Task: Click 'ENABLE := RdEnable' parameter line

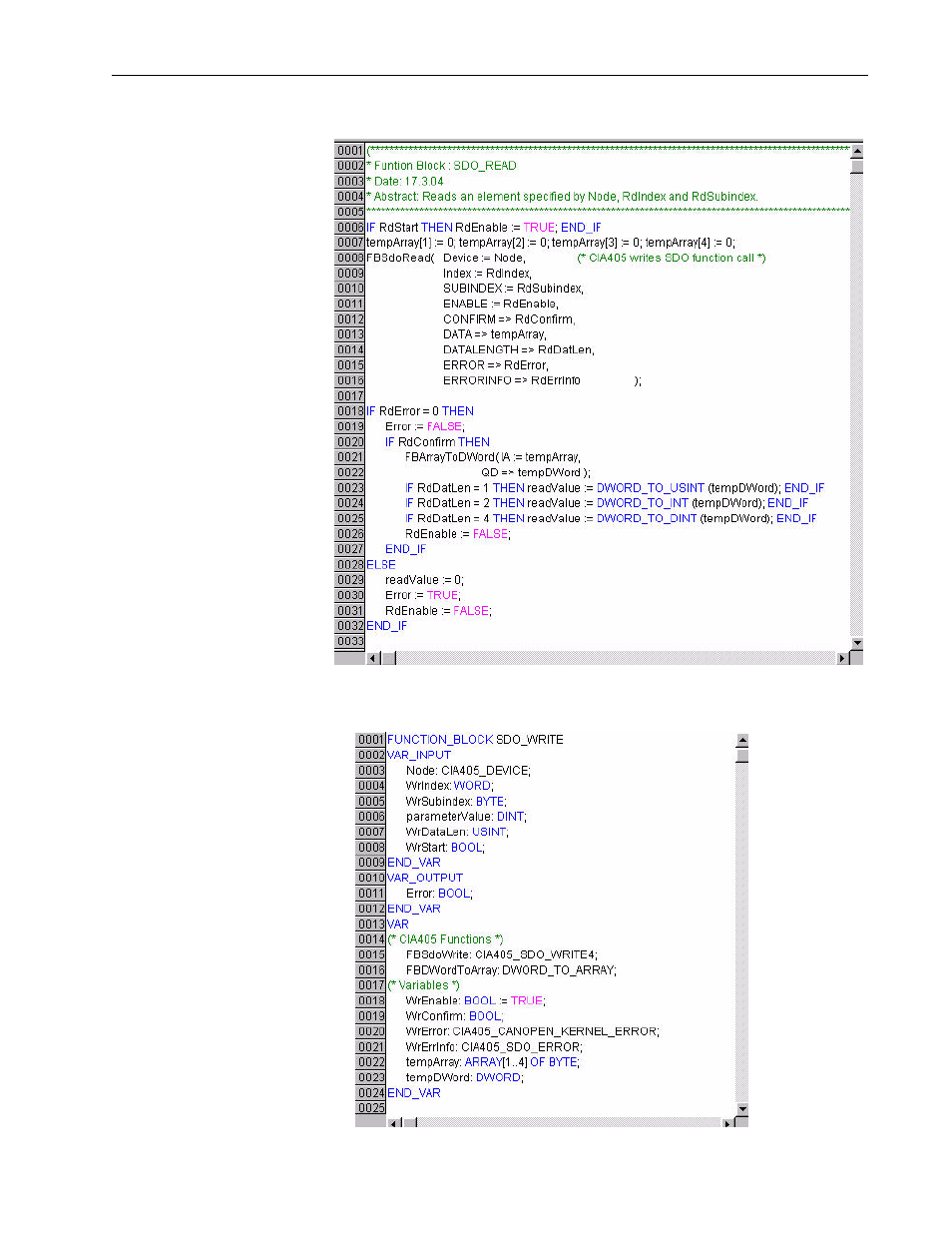Action: (x=501, y=304)
